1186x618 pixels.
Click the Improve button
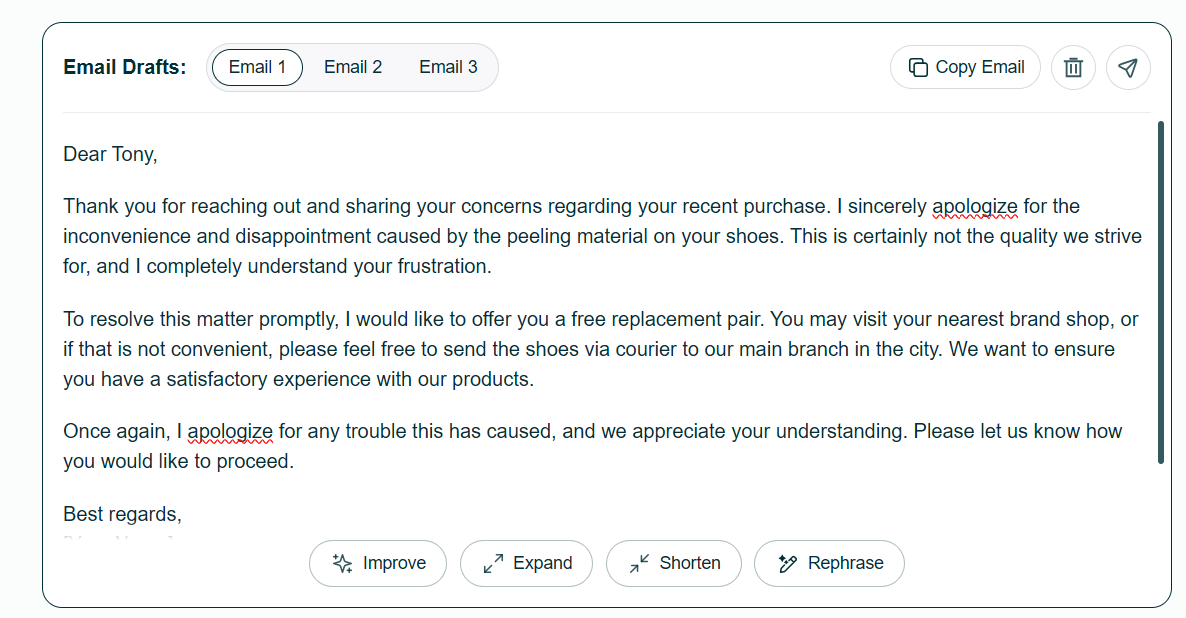(378, 563)
